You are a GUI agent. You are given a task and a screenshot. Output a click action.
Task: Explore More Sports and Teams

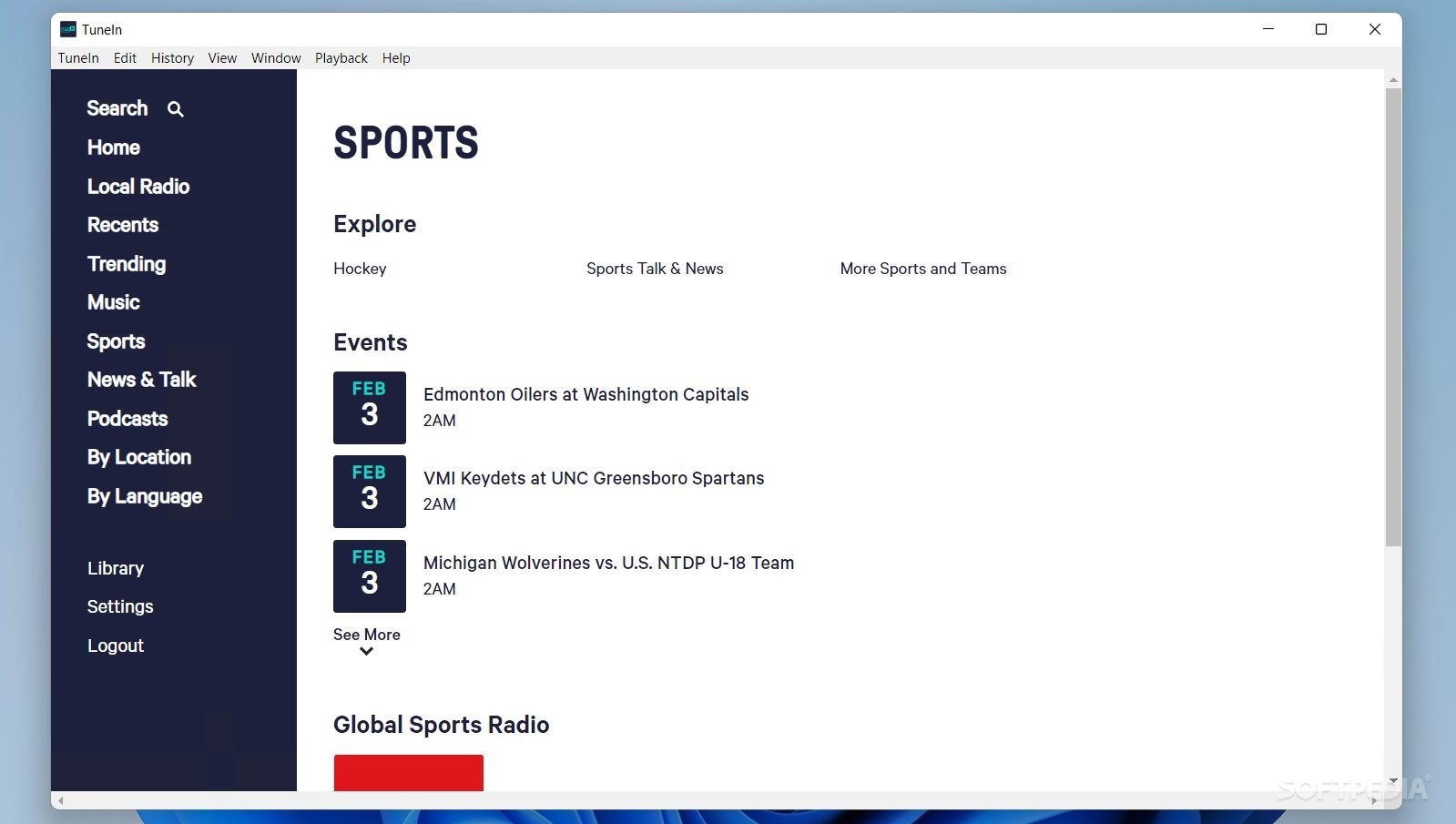pyautogui.click(x=923, y=269)
